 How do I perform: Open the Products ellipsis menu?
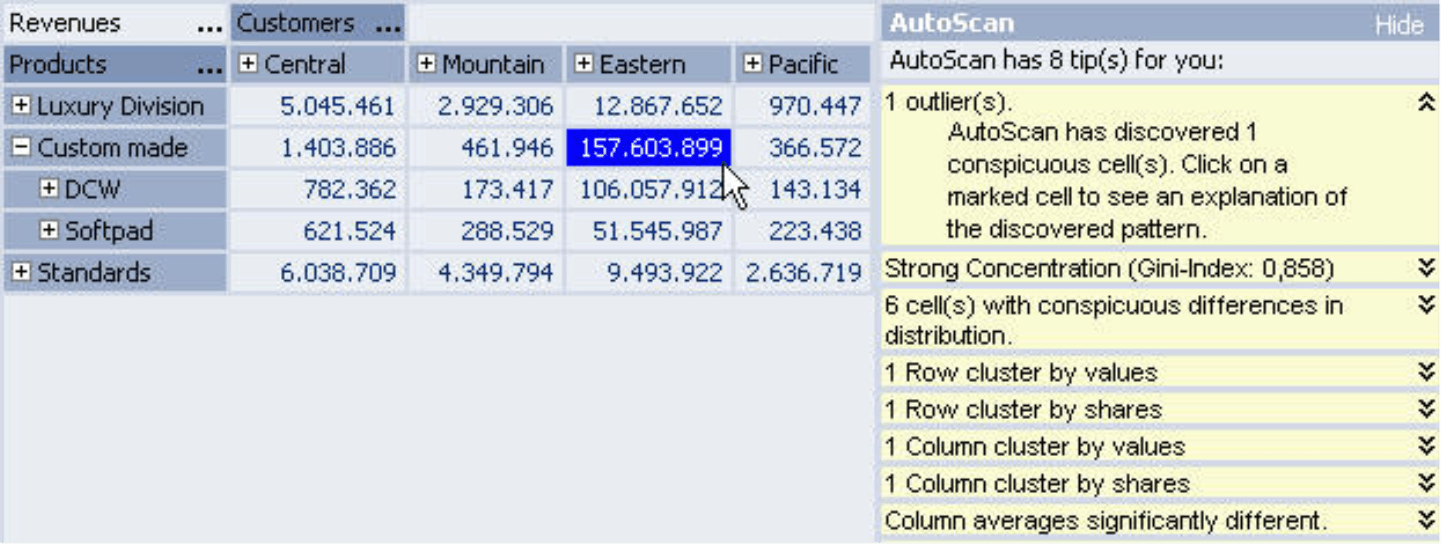210,70
